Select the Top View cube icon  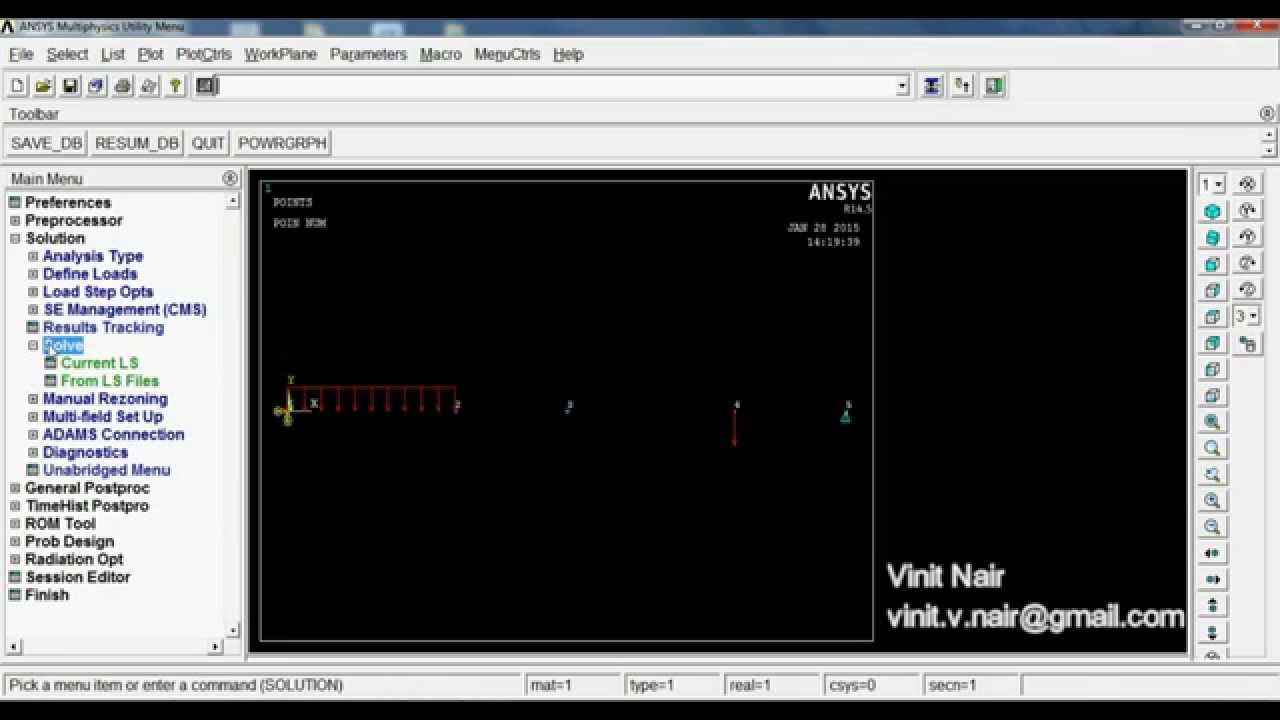(1212, 317)
